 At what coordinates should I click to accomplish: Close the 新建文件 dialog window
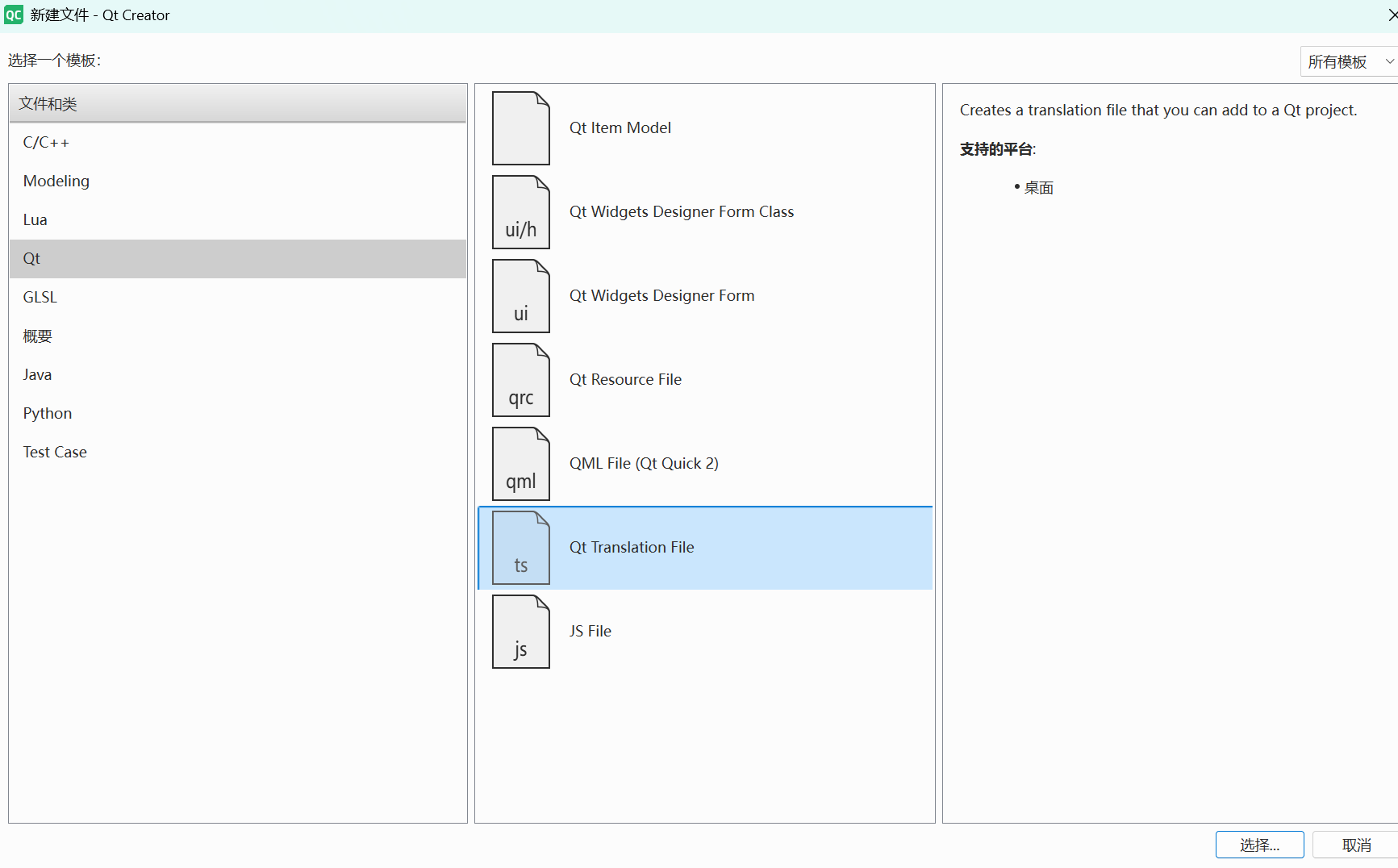[x=1392, y=15]
